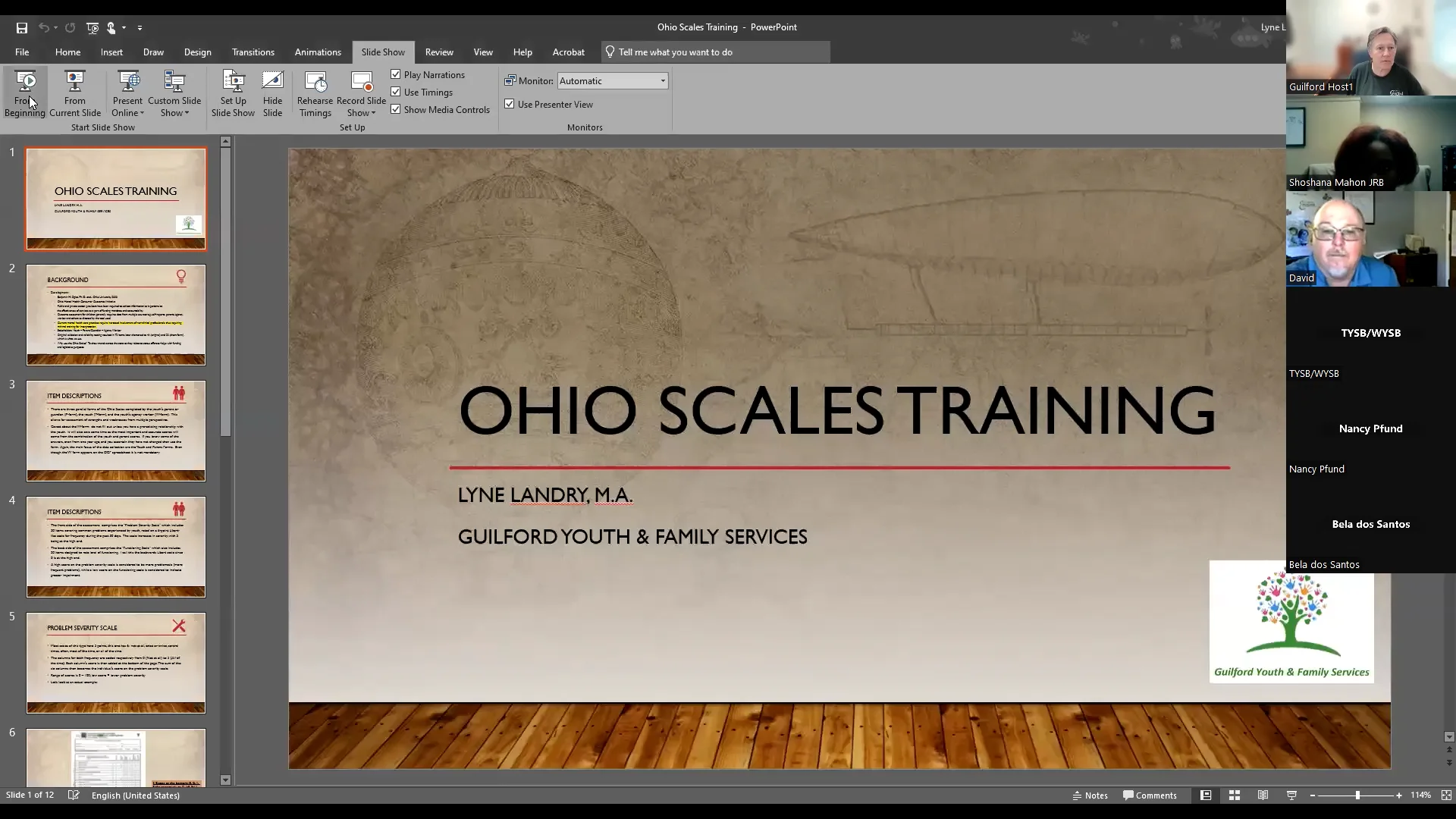Click the Save icon on Quick Access Toolbar
The image size is (1456, 819).
[x=22, y=27]
